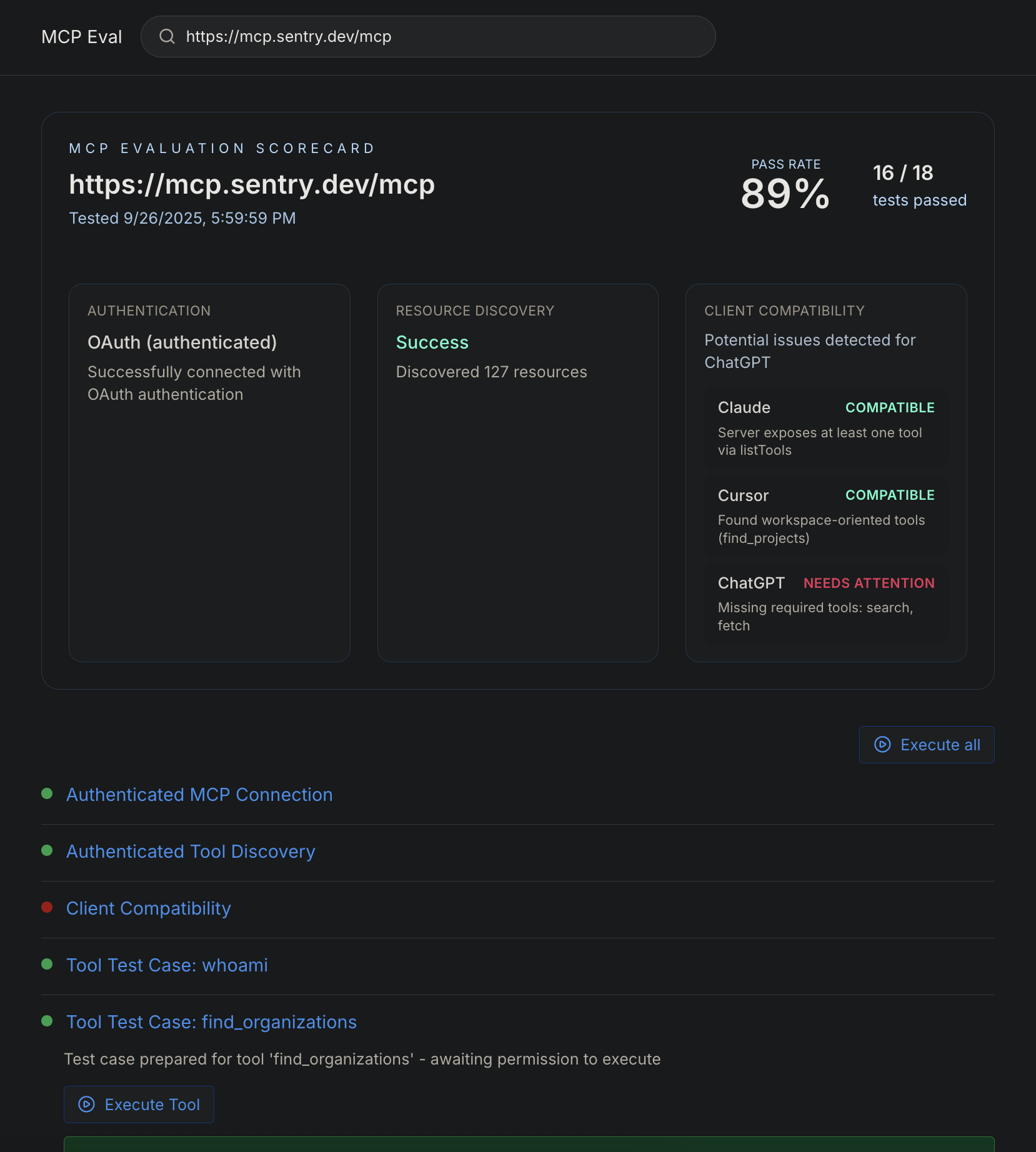The image size is (1036, 1152).
Task: Select the ChatGPT needs attention card
Action: click(826, 603)
